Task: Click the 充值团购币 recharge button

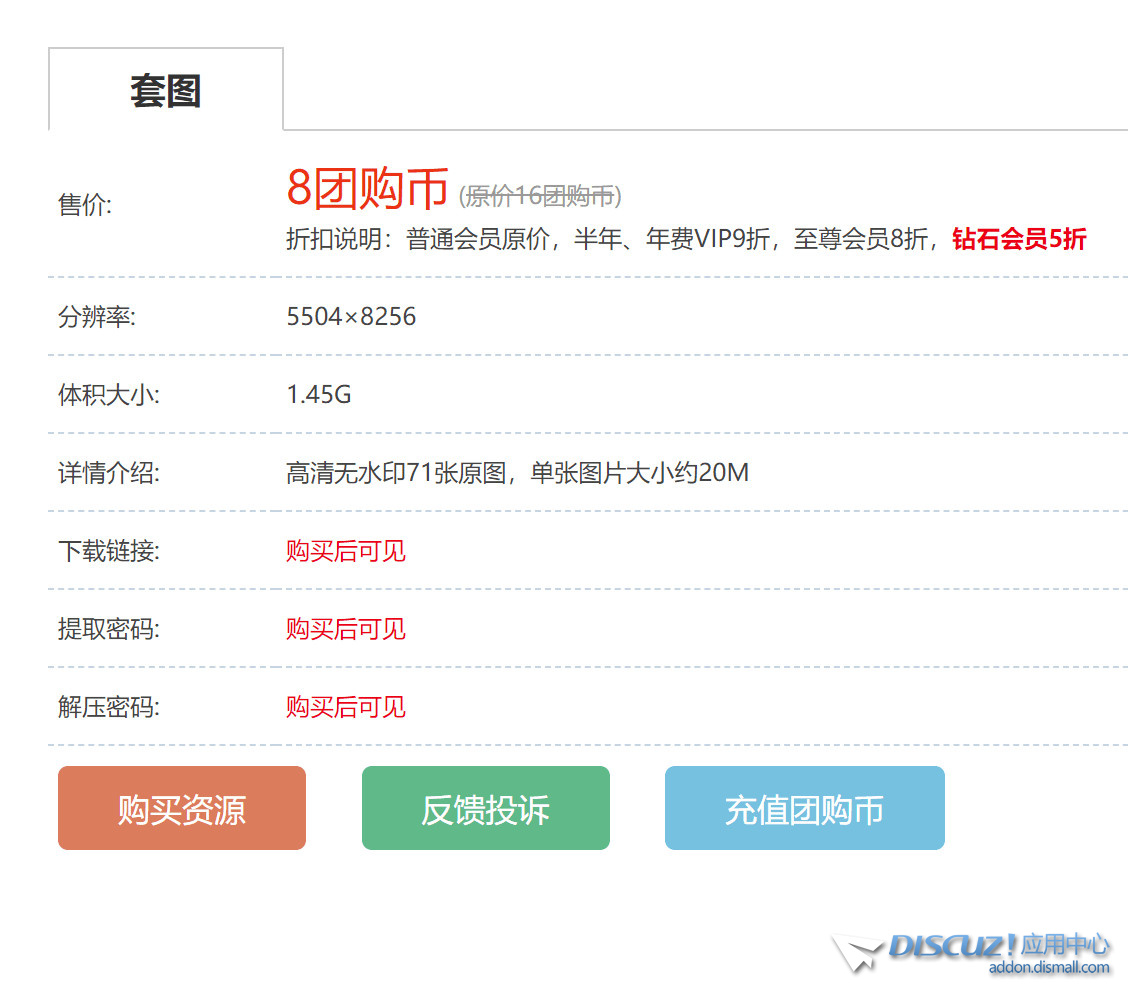Action: click(804, 808)
